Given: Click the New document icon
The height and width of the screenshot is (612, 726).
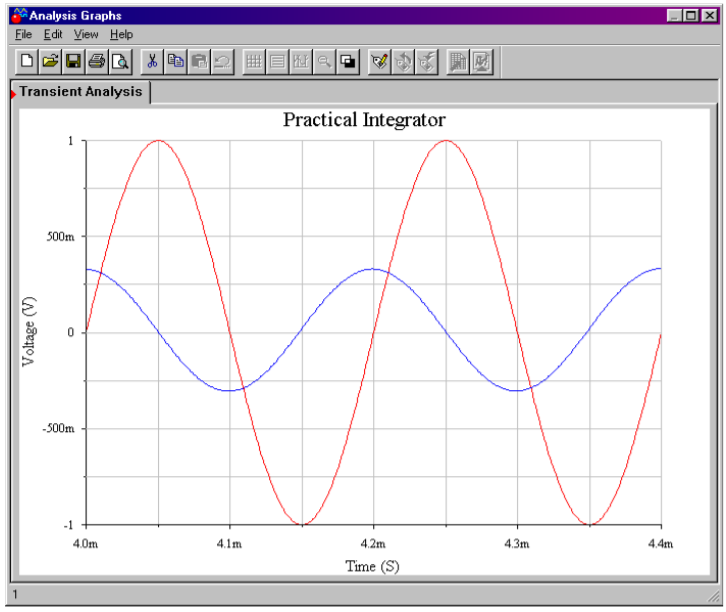Looking at the screenshot, I should pos(27,61).
